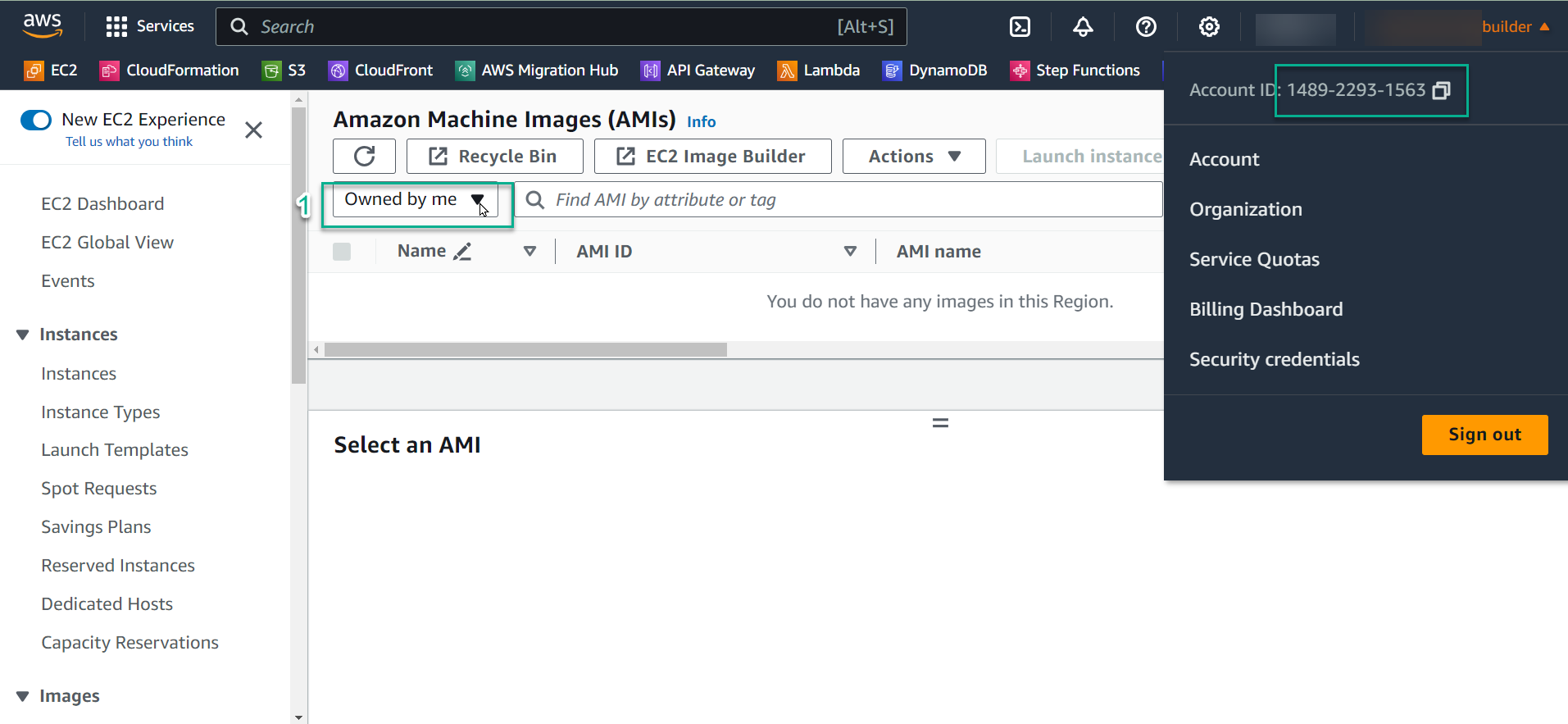Open the Instances page link
This screenshot has height=724, width=1568.
click(x=79, y=374)
